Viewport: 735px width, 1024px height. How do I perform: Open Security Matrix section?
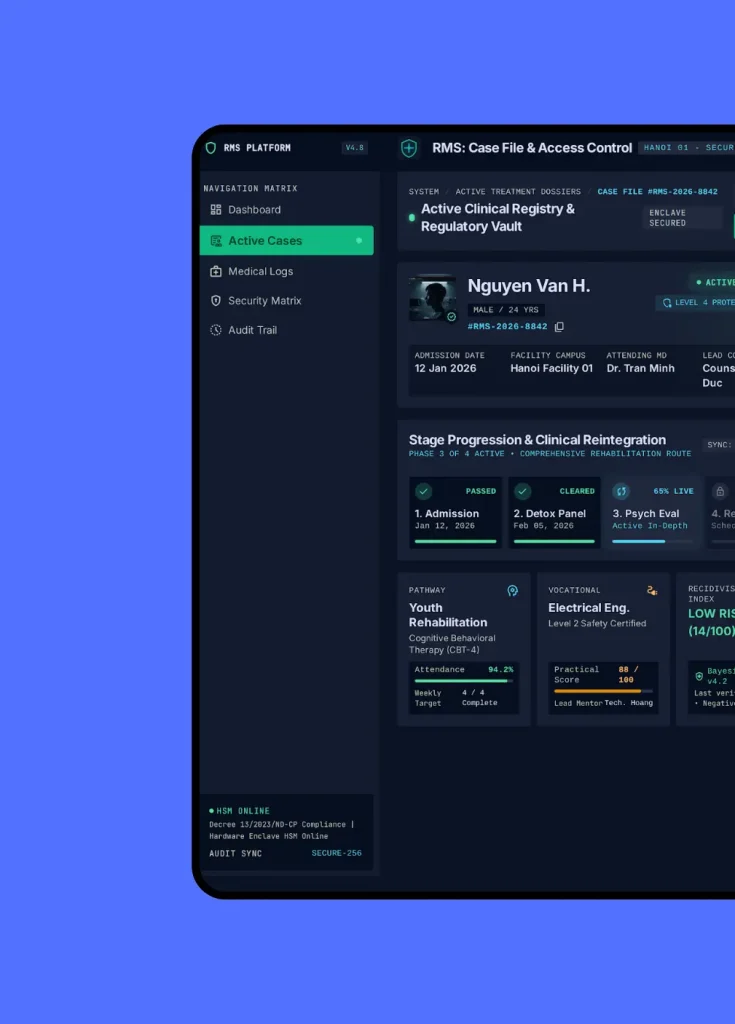point(287,300)
